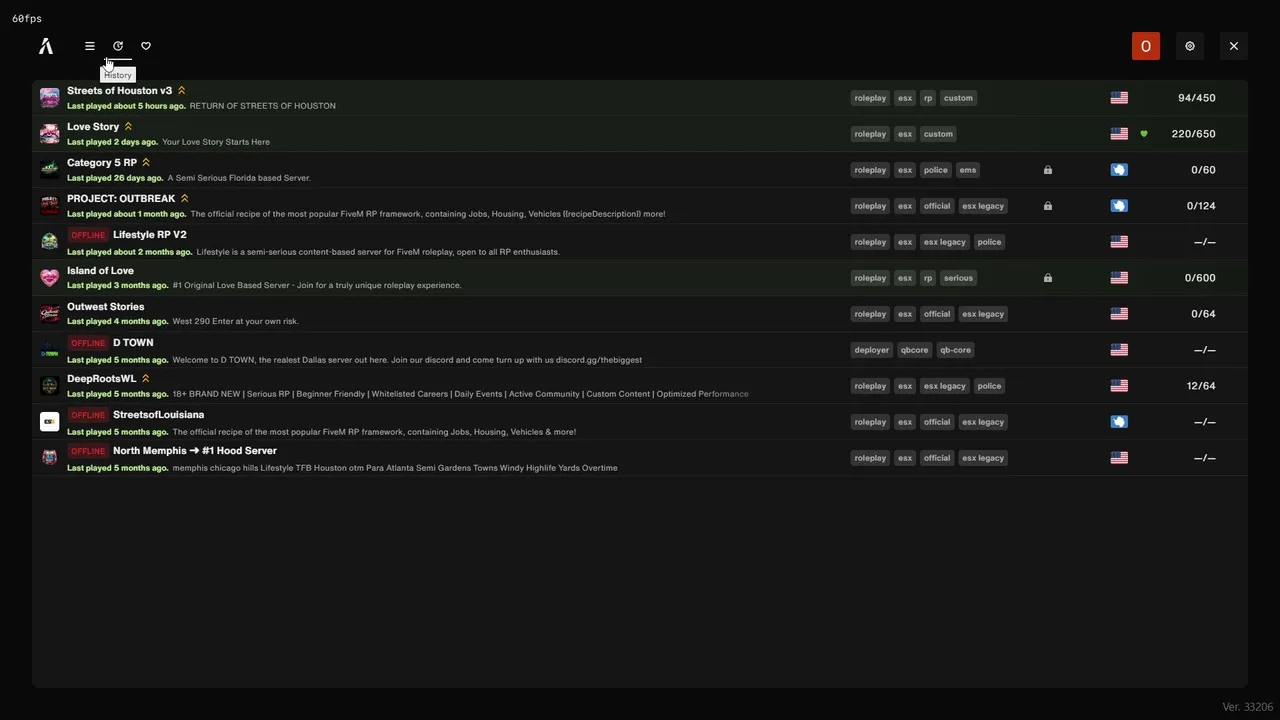The image size is (1280, 720).
Task: Click the Streets of Houston v3 server icon
Action: coord(49,98)
